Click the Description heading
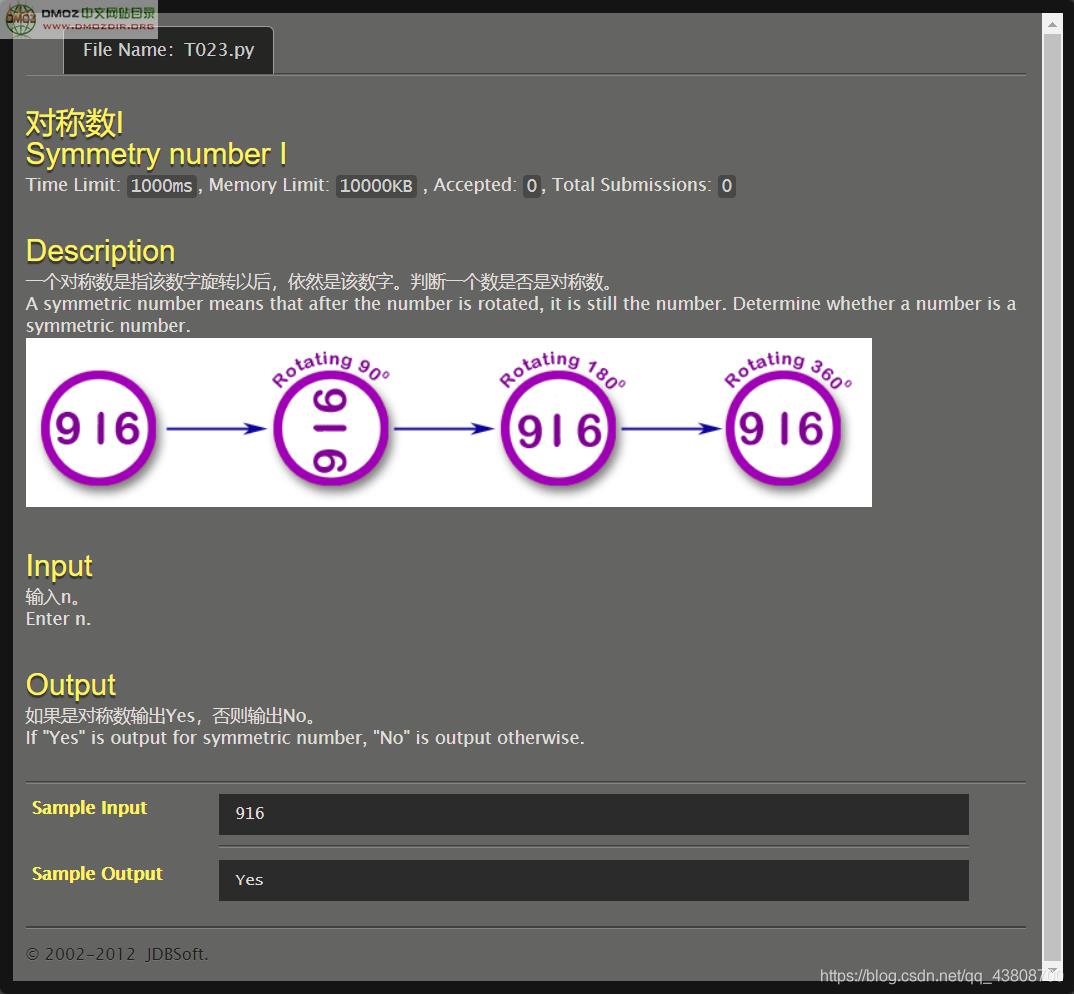 click(101, 251)
